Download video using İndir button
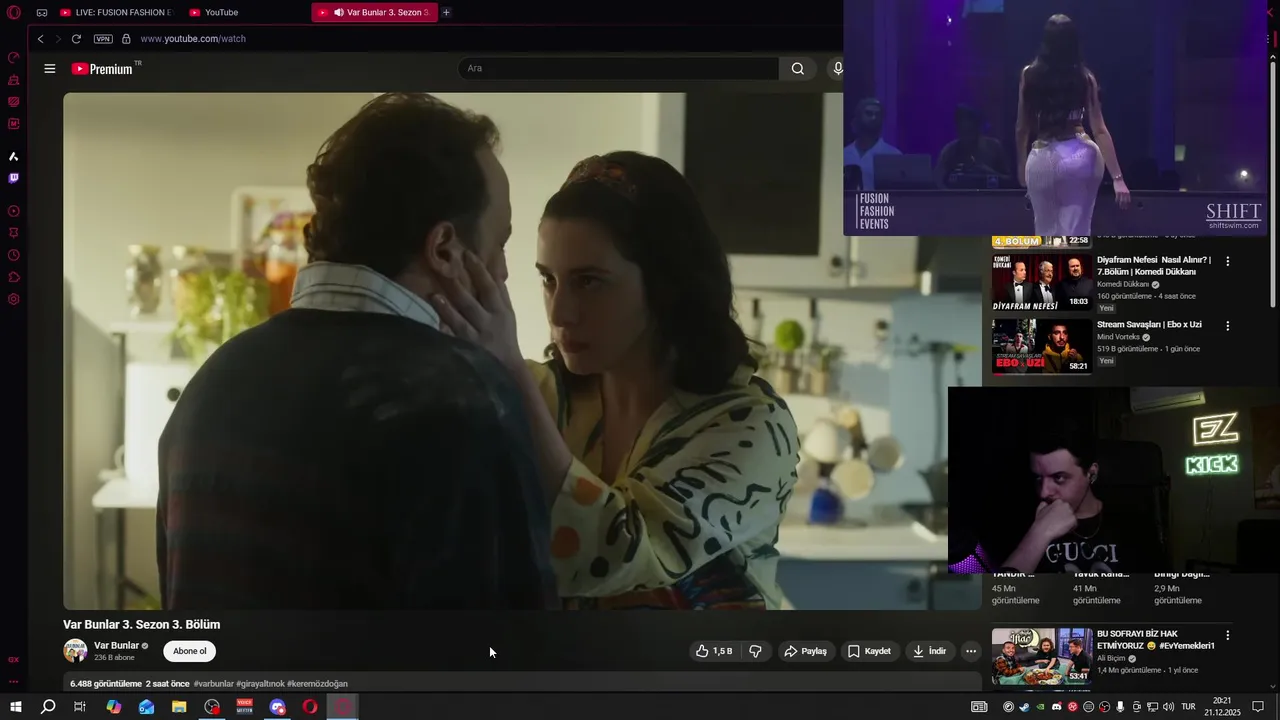This screenshot has width=1280, height=720. [x=929, y=651]
